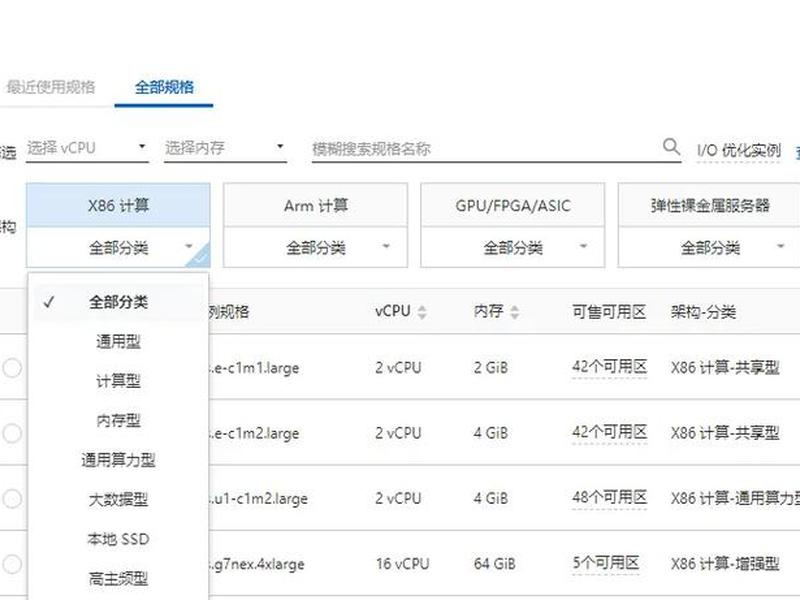The width and height of the screenshot is (800, 600).
Task: Click 2 vCPU in the u1-c1m2.large row
Action: click(x=398, y=498)
